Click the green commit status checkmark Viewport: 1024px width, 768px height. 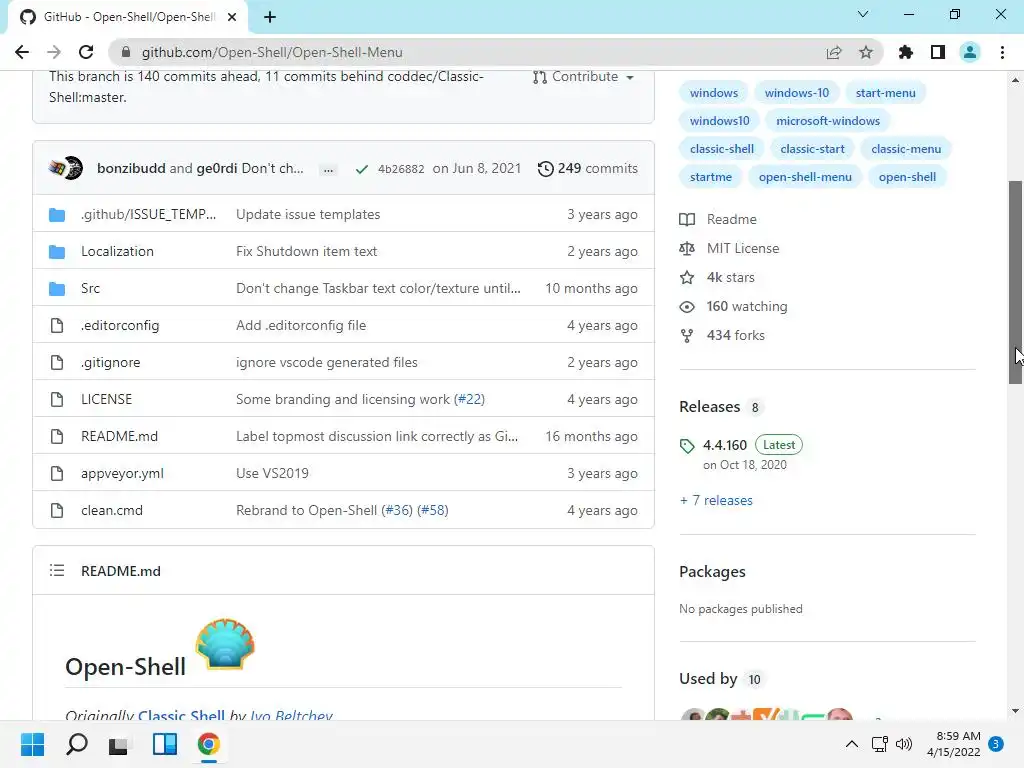[x=361, y=169]
